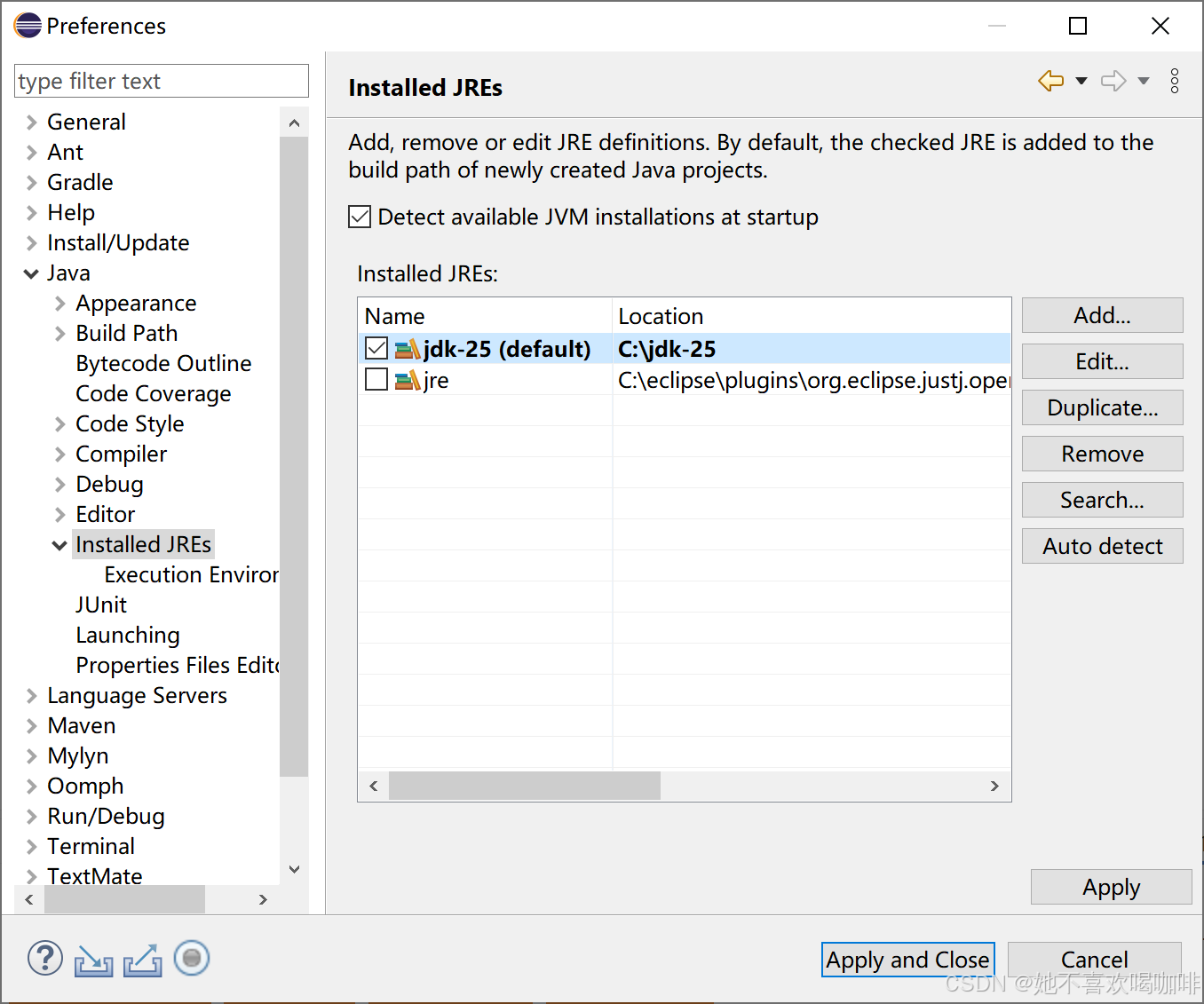Open the three-dot view menu icon

click(x=1175, y=81)
